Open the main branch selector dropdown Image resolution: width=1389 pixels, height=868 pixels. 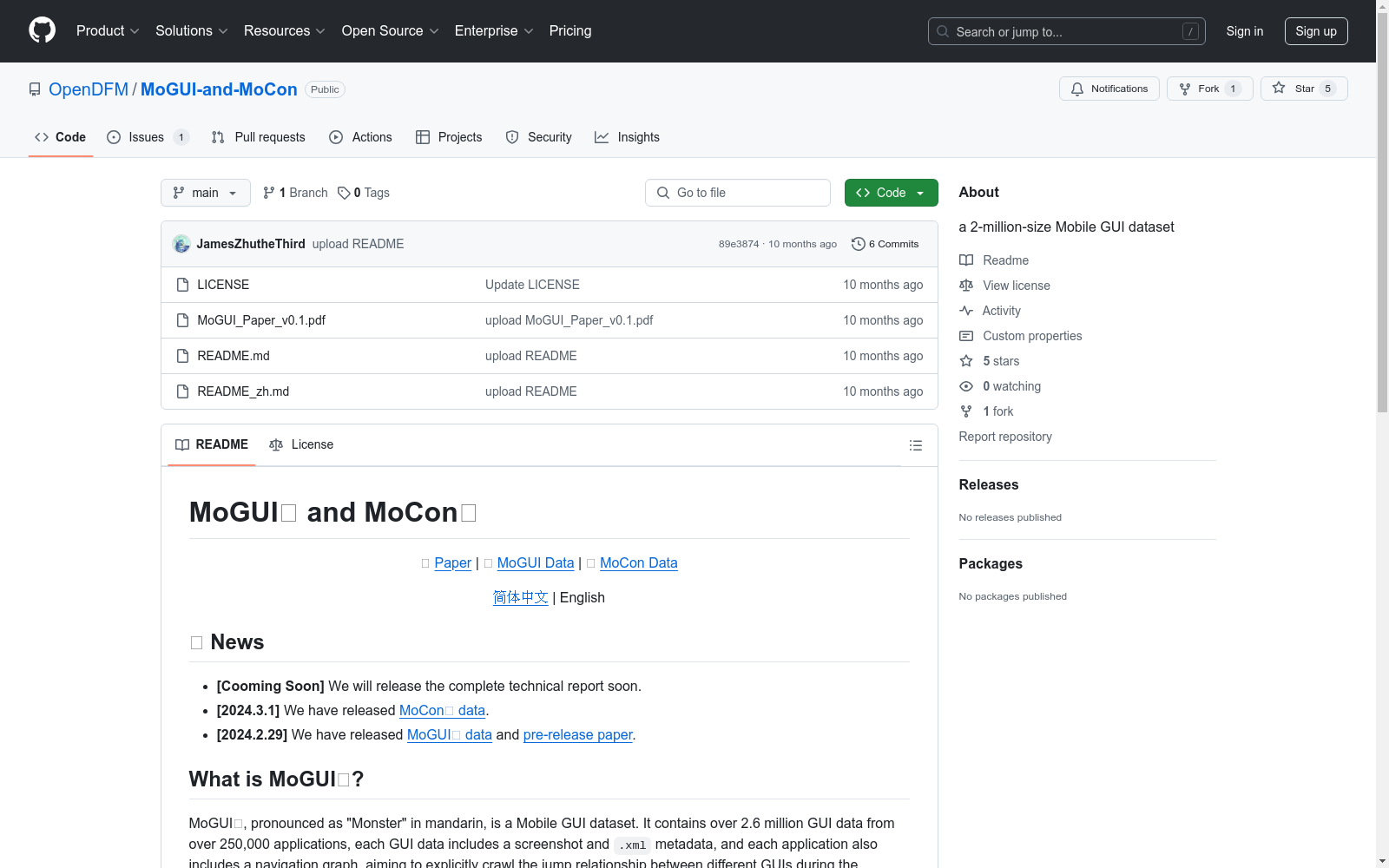(206, 193)
